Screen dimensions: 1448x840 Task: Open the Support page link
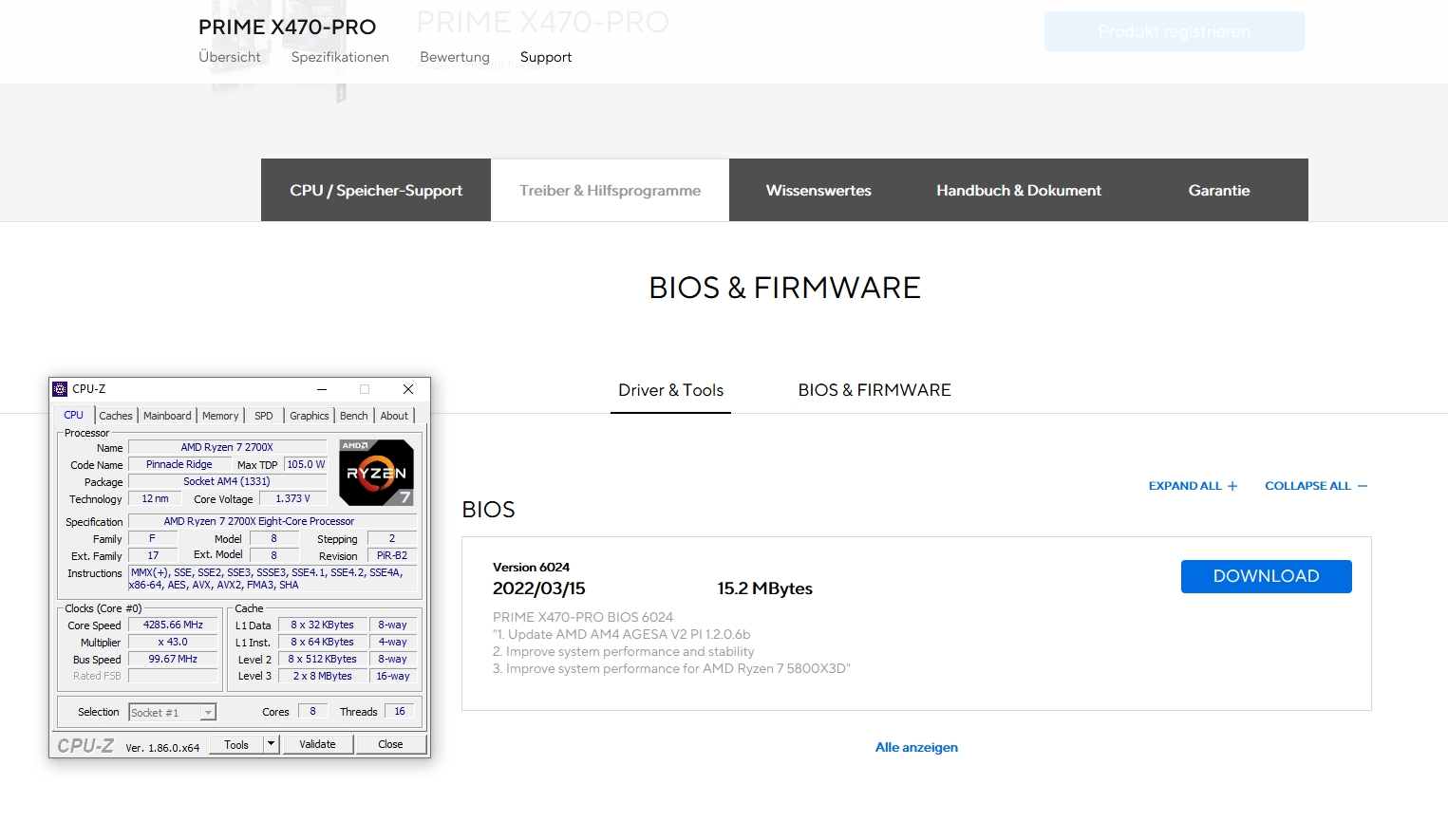546,57
